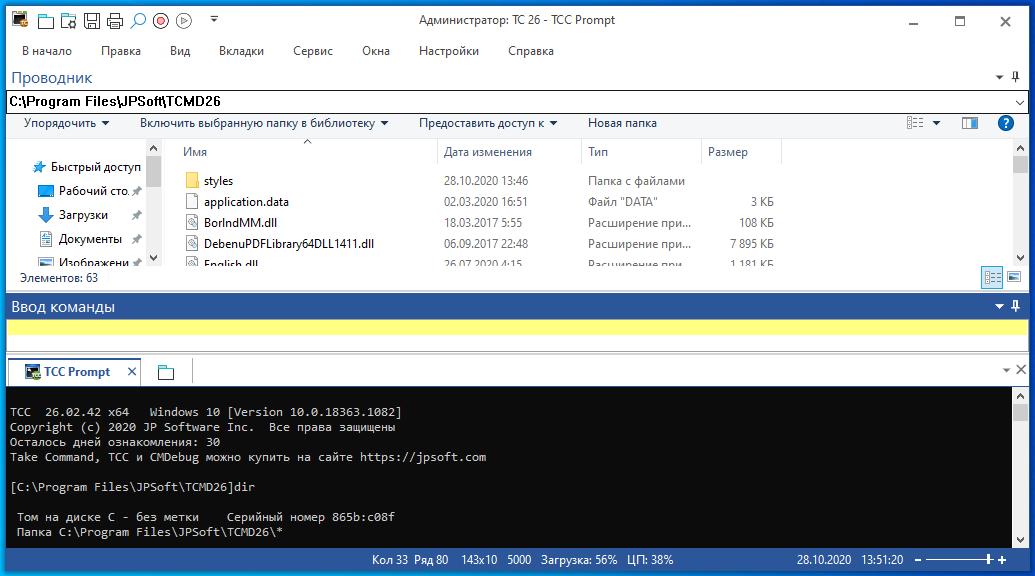The height and width of the screenshot is (576, 1035).
Task: Click the magnifier search icon
Action: coord(138,20)
